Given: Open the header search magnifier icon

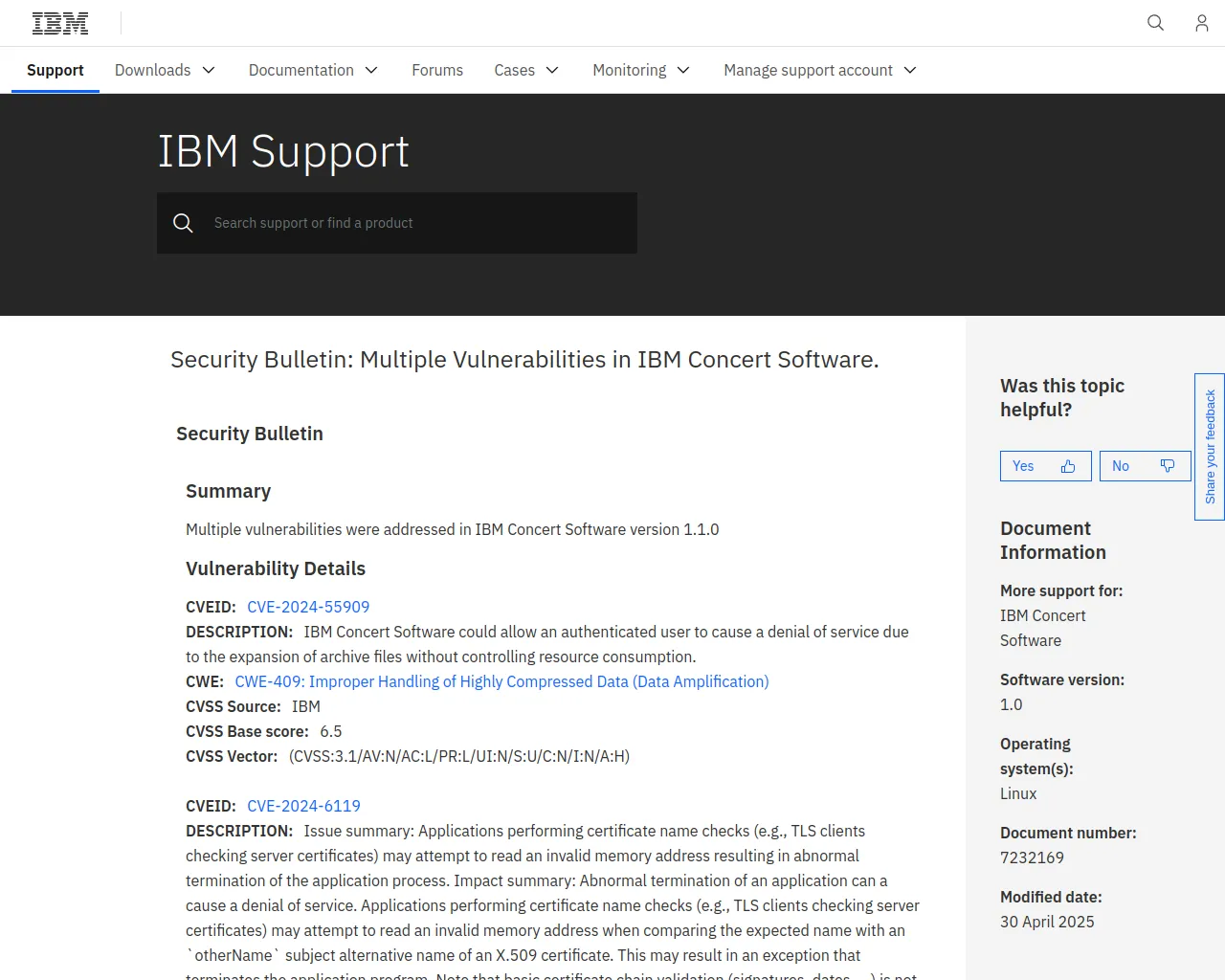Looking at the screenshot, I should (x=1155, y=23).
